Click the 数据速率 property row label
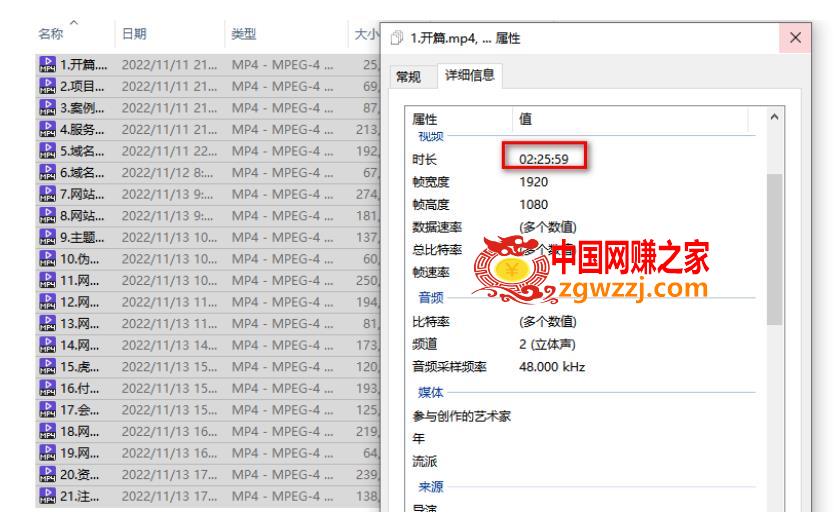 [437, 227]
